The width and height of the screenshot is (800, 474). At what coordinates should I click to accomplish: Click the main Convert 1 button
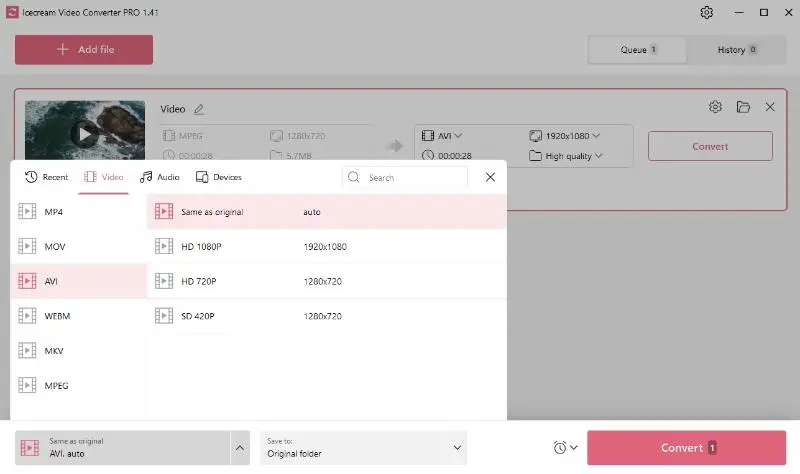pos(686,447)
